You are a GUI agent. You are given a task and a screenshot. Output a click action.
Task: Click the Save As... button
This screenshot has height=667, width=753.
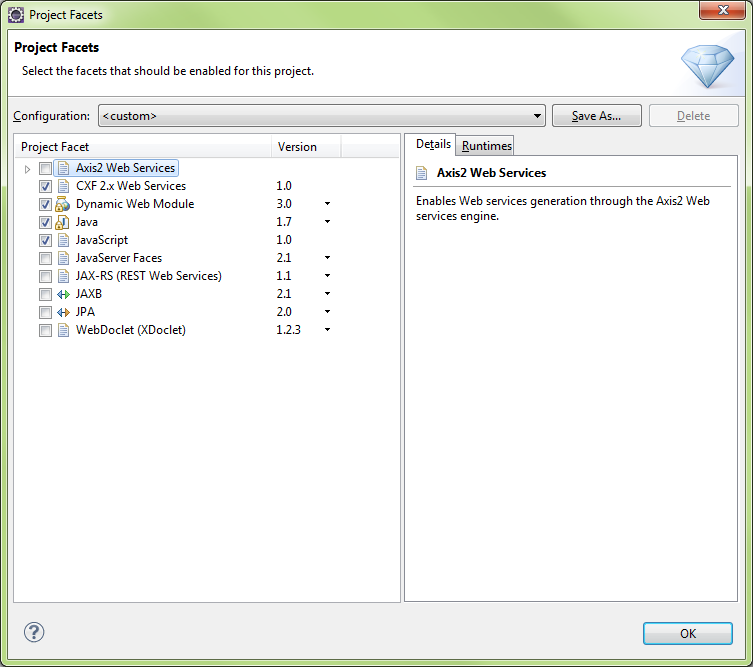596,116
